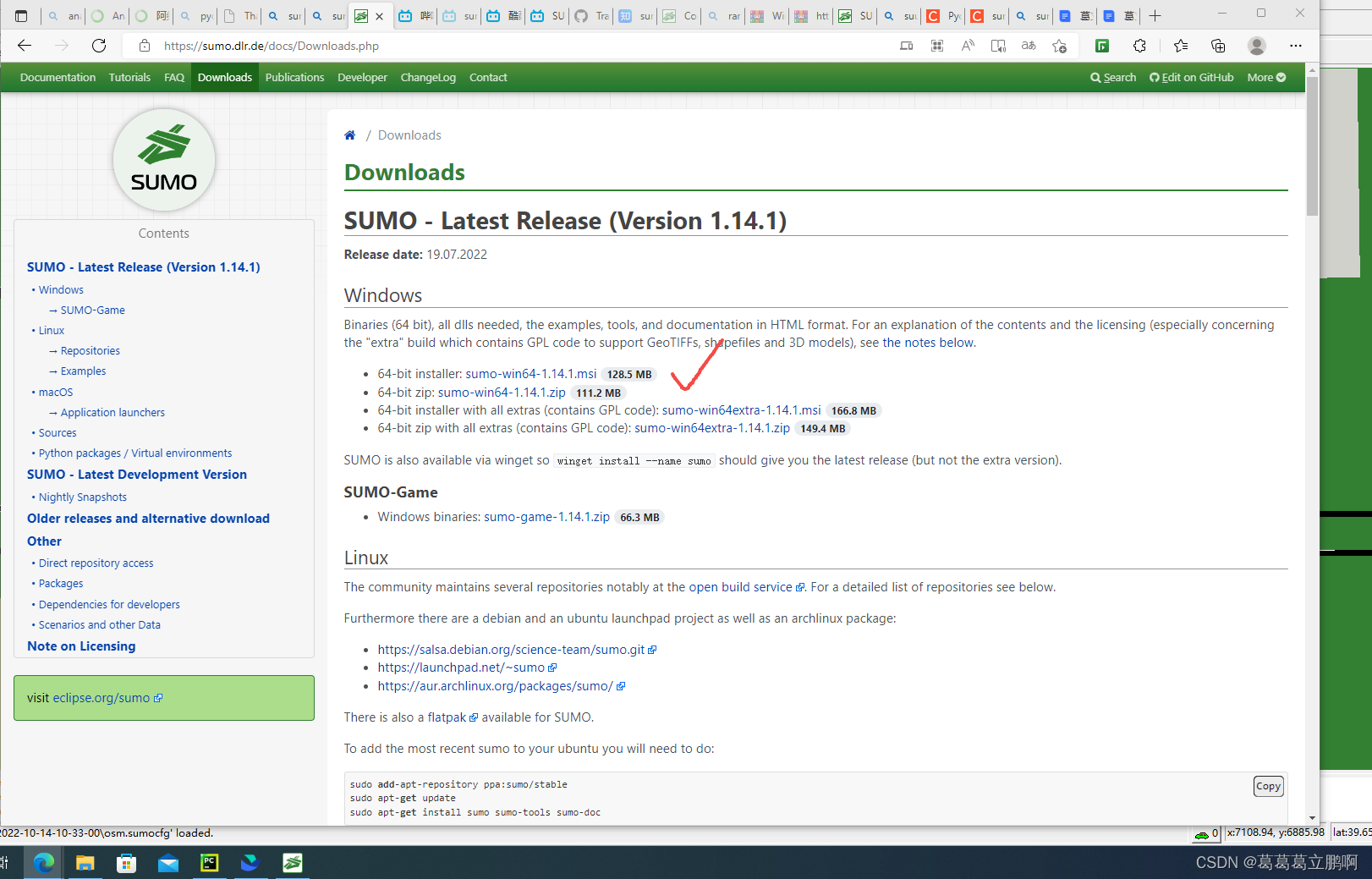The height and width of the screenshot is (879, 1372).
Task: Open Older releases and alternative download
Action: 148,519
